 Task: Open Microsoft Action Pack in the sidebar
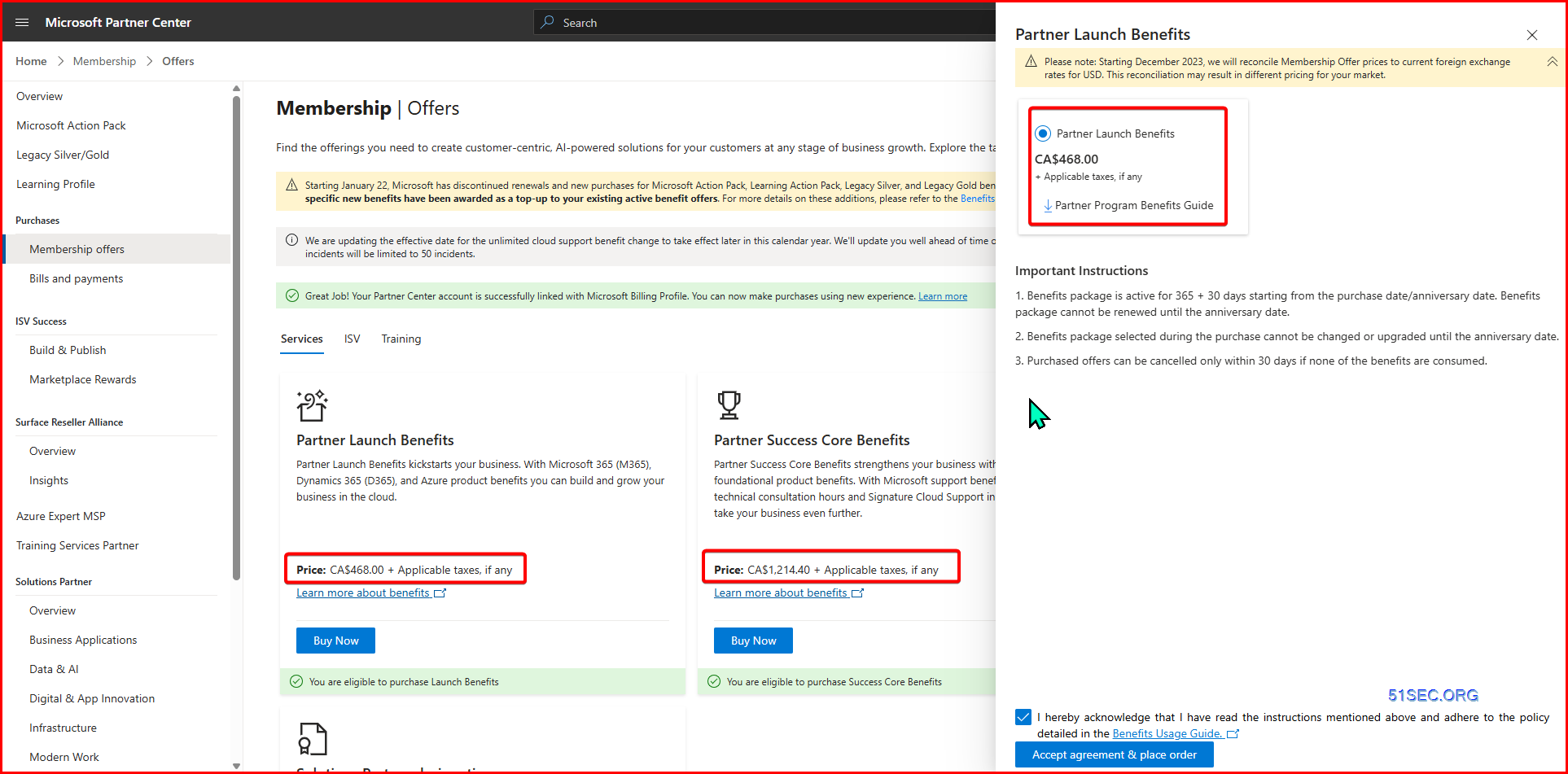tap(71, 125)
